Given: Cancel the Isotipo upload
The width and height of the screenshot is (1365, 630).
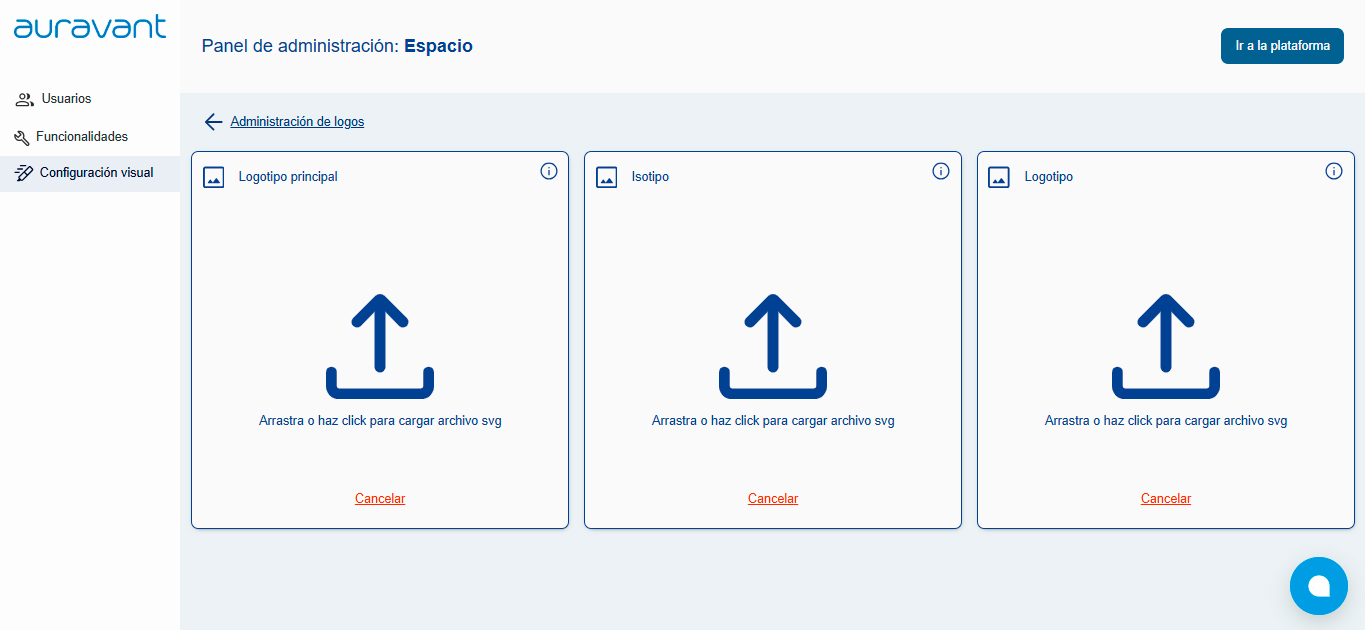Looking at the screenshot, I should pyautogui.click(x=773, y=499).
